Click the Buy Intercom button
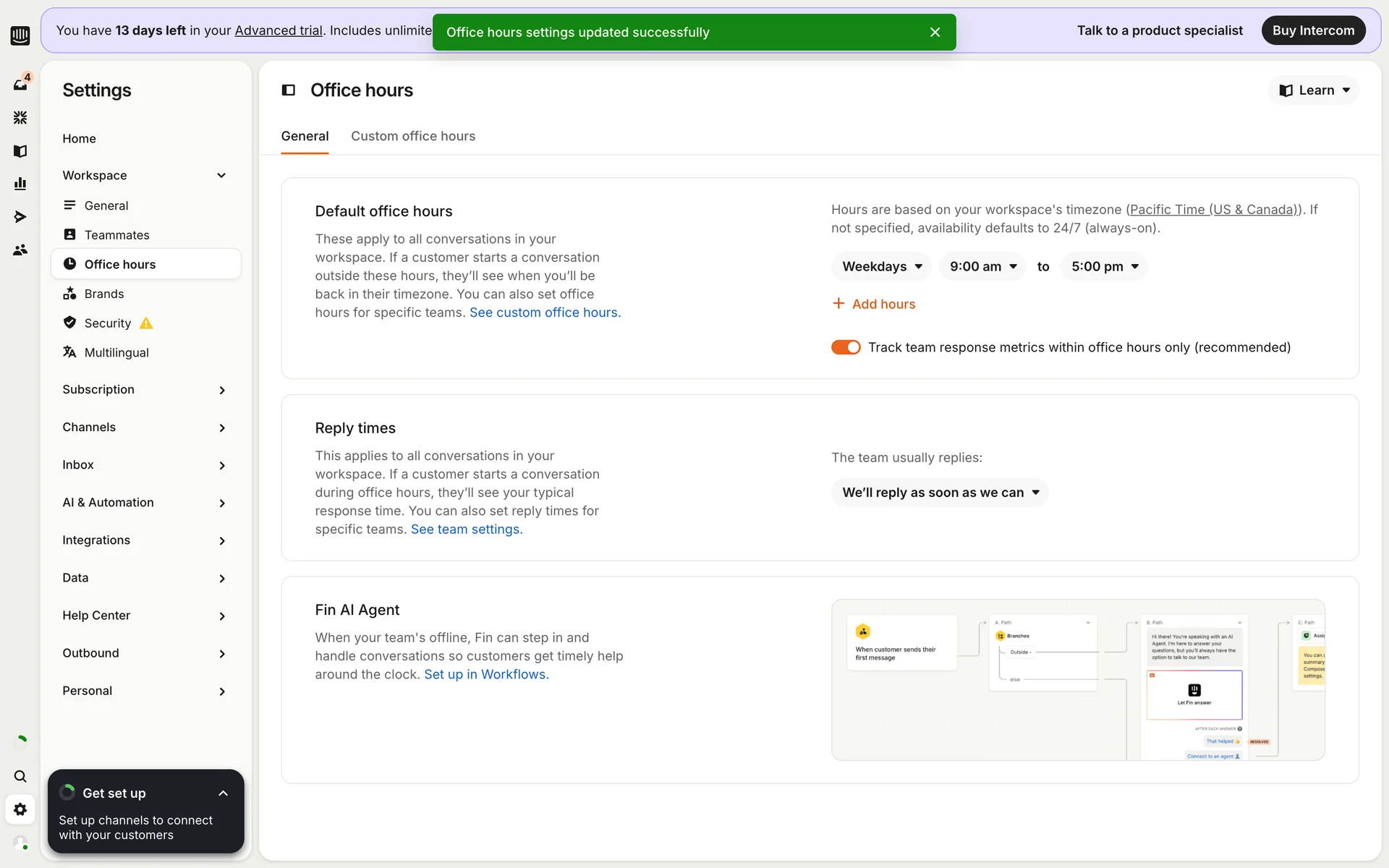1389x868 pixels. point(1313,30)
